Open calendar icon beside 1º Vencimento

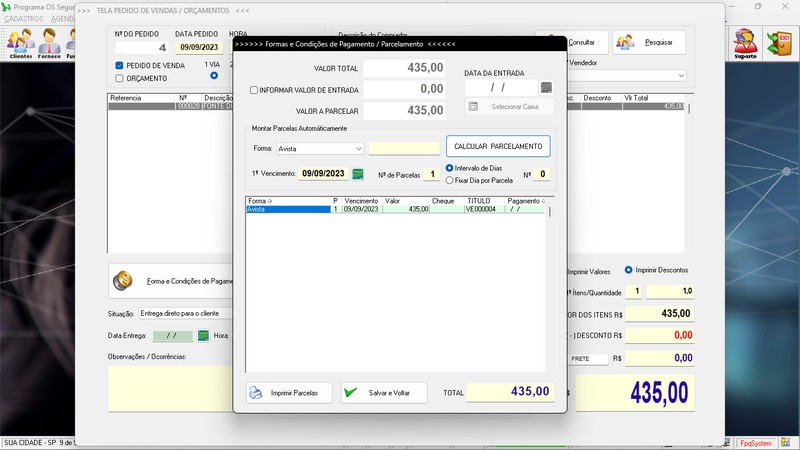pyautogui.click(x=358, y=174)
